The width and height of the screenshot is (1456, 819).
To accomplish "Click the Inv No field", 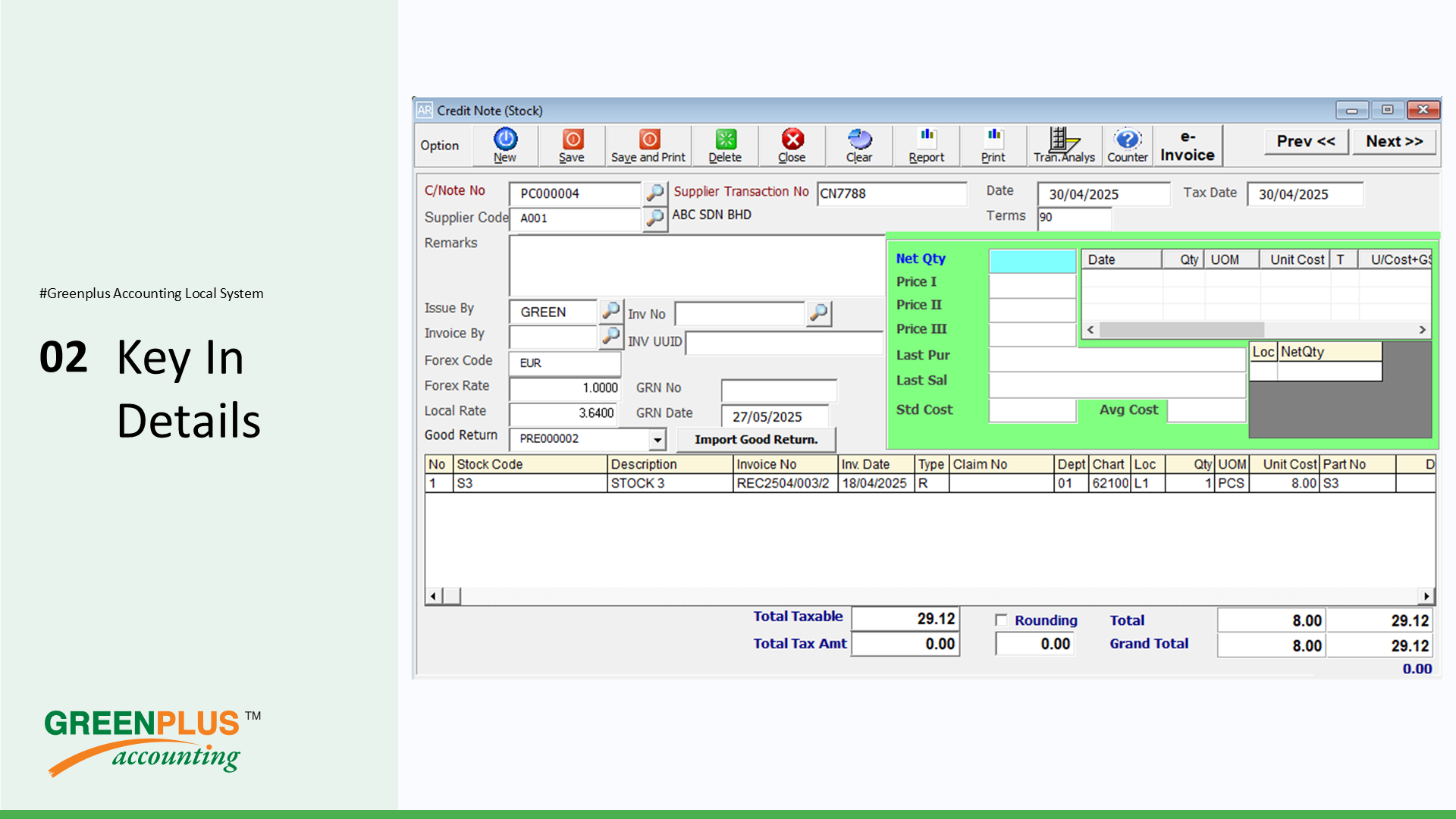I will 739,313.
